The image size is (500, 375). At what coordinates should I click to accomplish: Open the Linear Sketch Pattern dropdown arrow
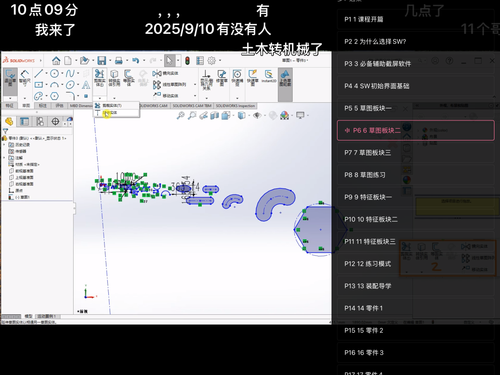195,85
